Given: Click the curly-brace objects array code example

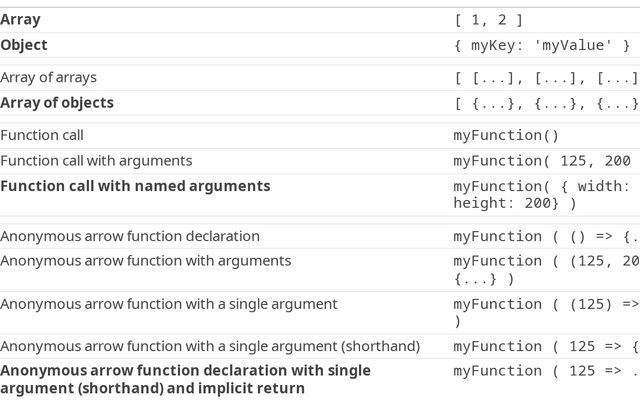Looking at the screenshot, I should pyautogui.click(x=546, y=103).
